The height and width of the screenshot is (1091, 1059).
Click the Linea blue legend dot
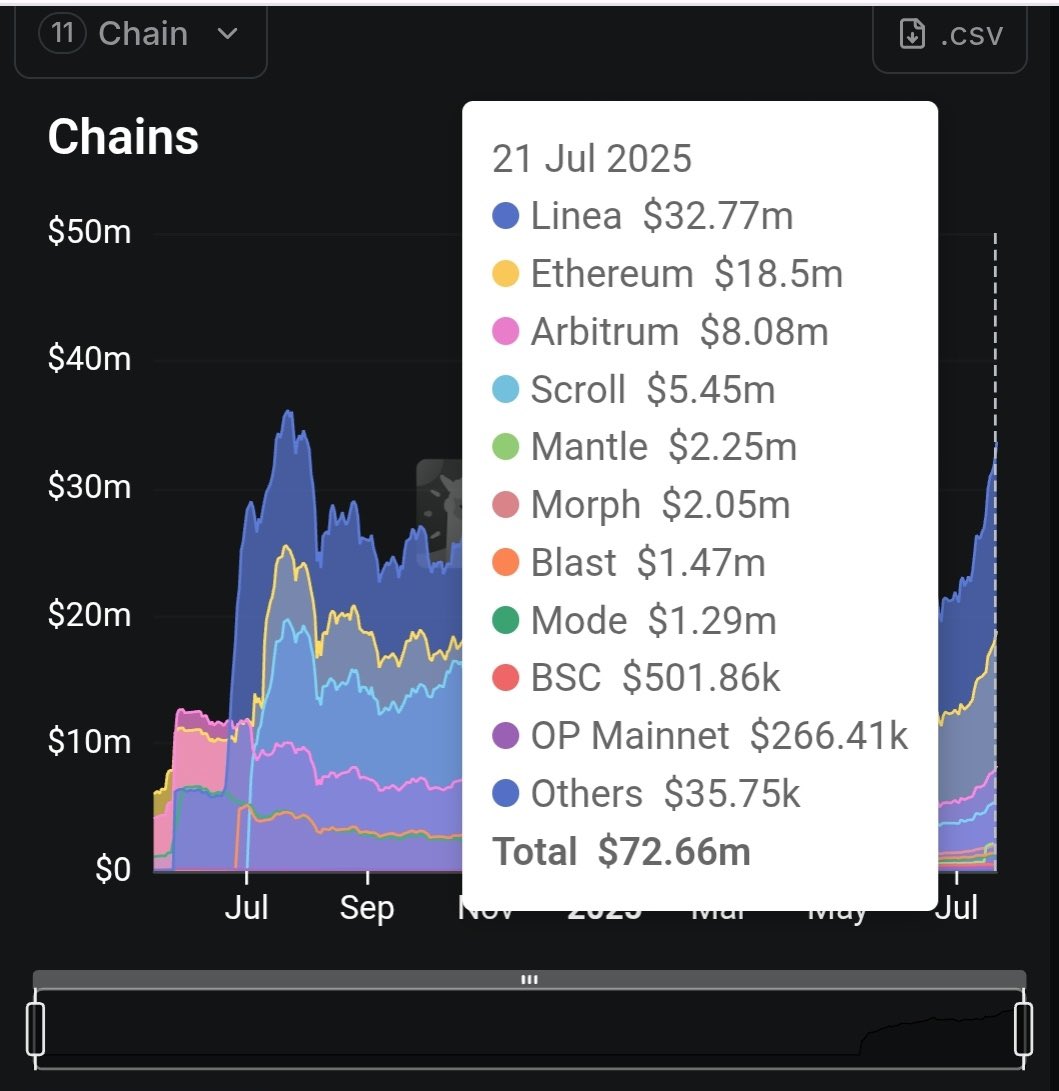pos(506,216)
